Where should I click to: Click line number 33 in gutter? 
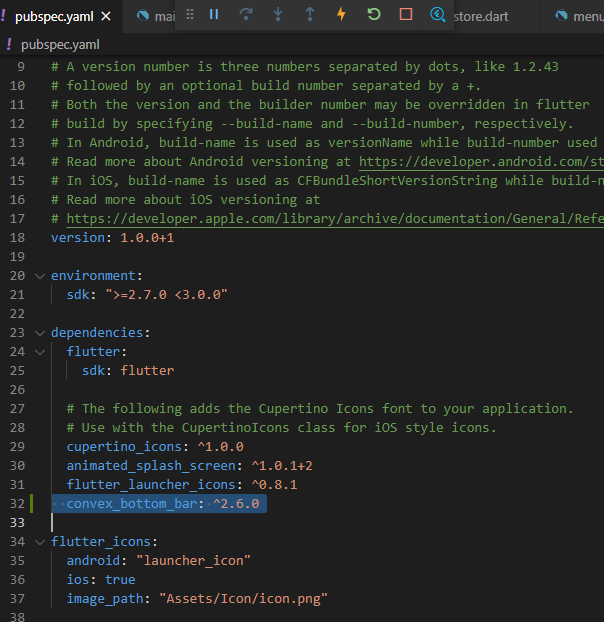[x=17, y=523]
